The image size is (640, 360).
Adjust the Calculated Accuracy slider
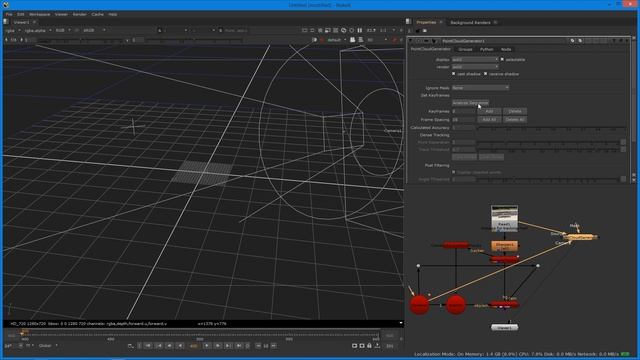551,128
